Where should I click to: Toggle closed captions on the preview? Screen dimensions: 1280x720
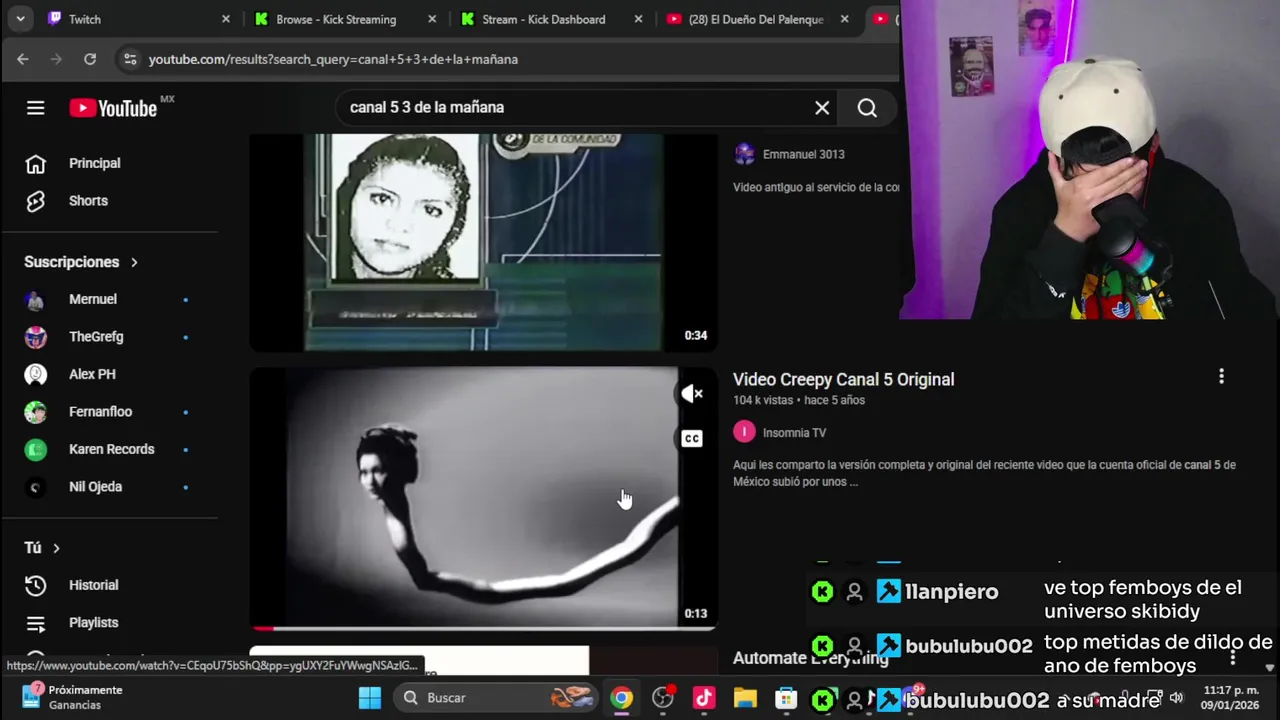[692, 438]
